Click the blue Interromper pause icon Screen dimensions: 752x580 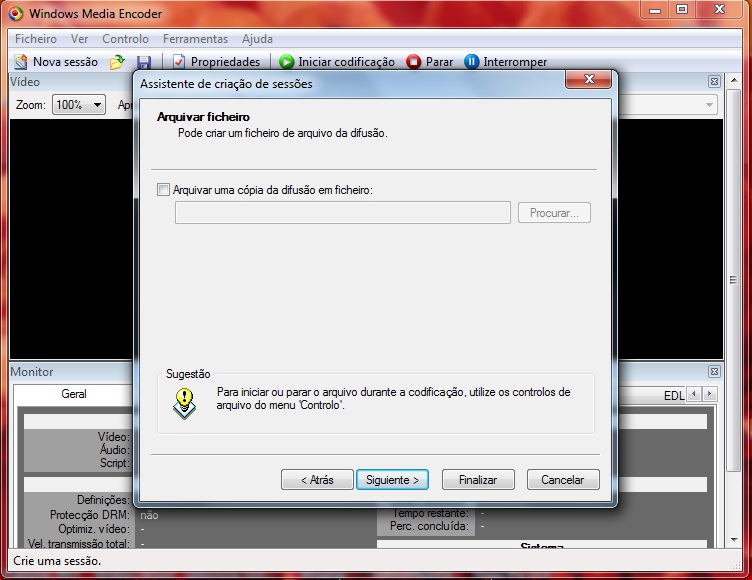(471, 62)
